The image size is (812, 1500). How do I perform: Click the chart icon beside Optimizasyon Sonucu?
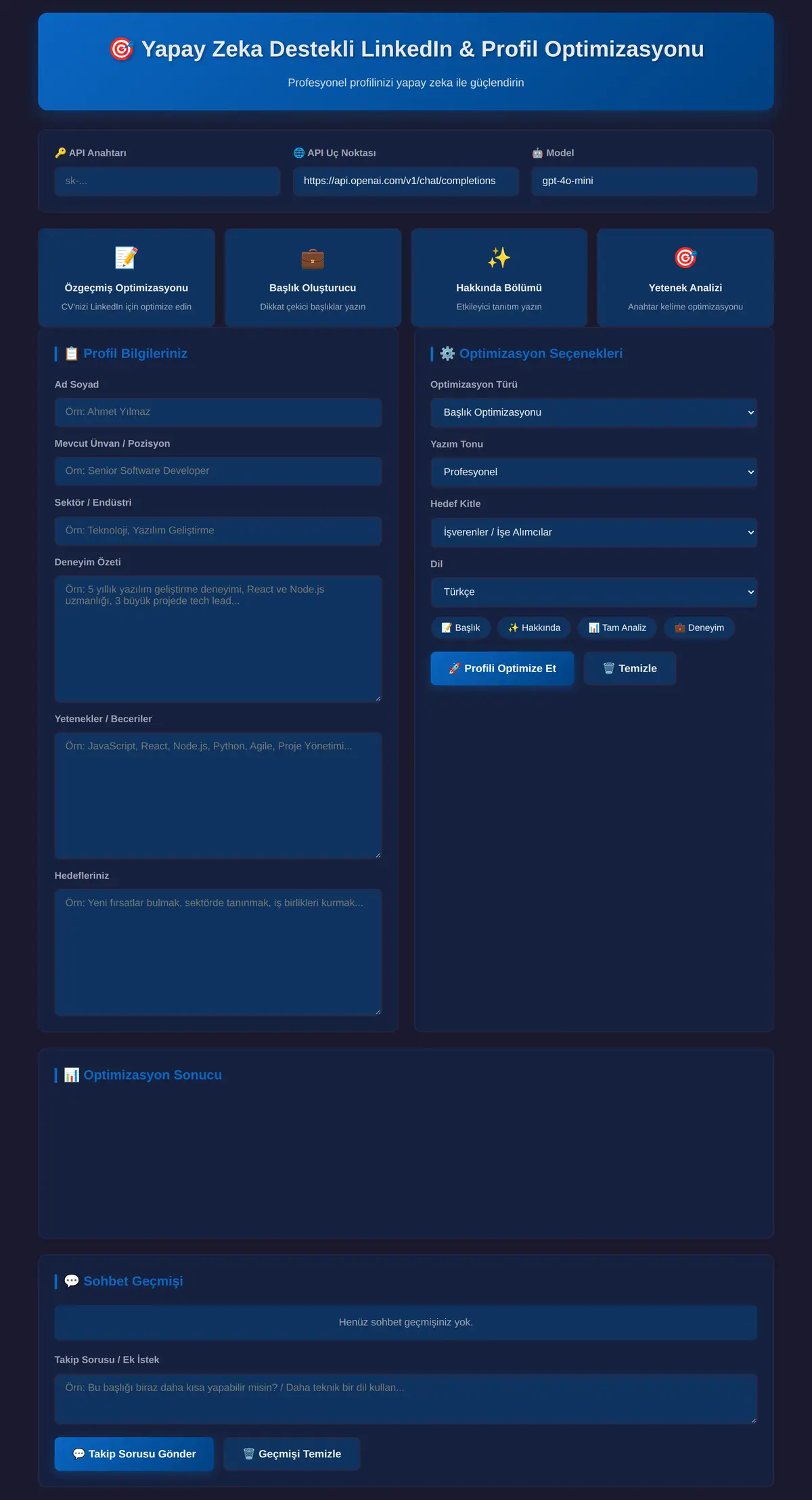point(72,1075)
